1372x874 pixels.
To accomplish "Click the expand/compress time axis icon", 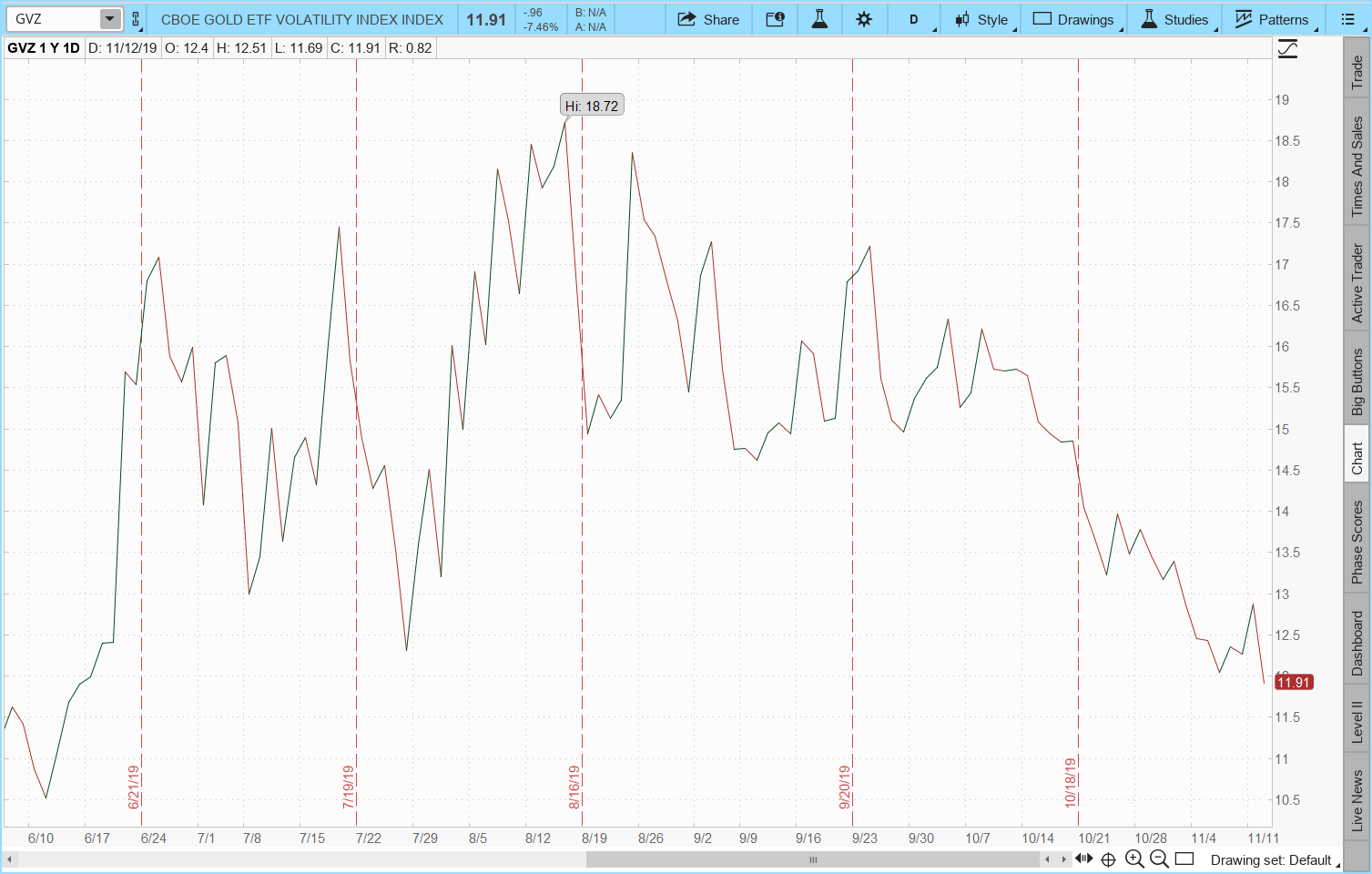I will (x=1083, y=859).
